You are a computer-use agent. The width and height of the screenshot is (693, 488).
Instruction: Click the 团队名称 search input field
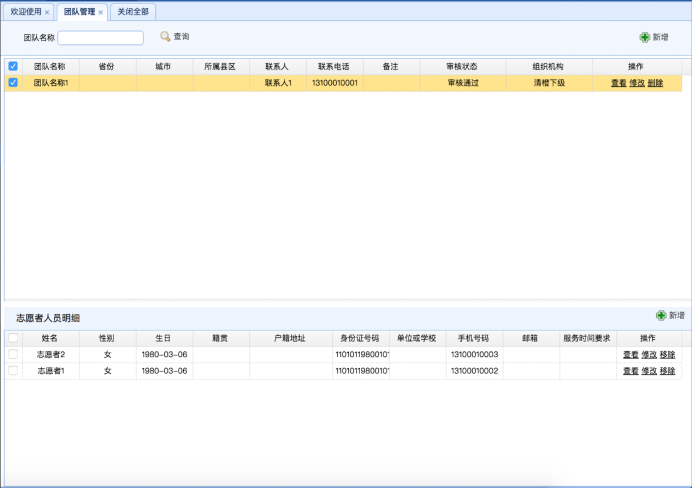(x=100, y=38)
